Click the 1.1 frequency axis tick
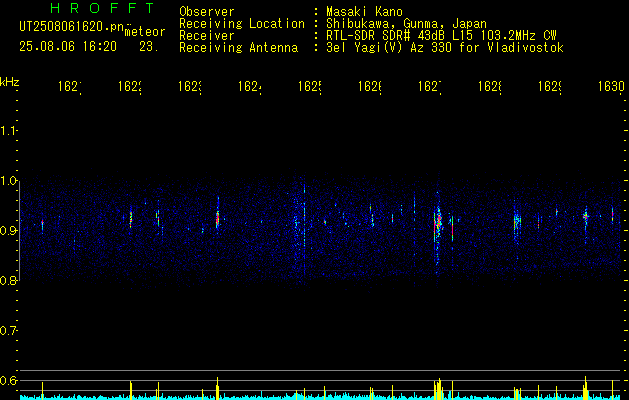The width and height of the screenshot is (629, 400). coord(8,130)
